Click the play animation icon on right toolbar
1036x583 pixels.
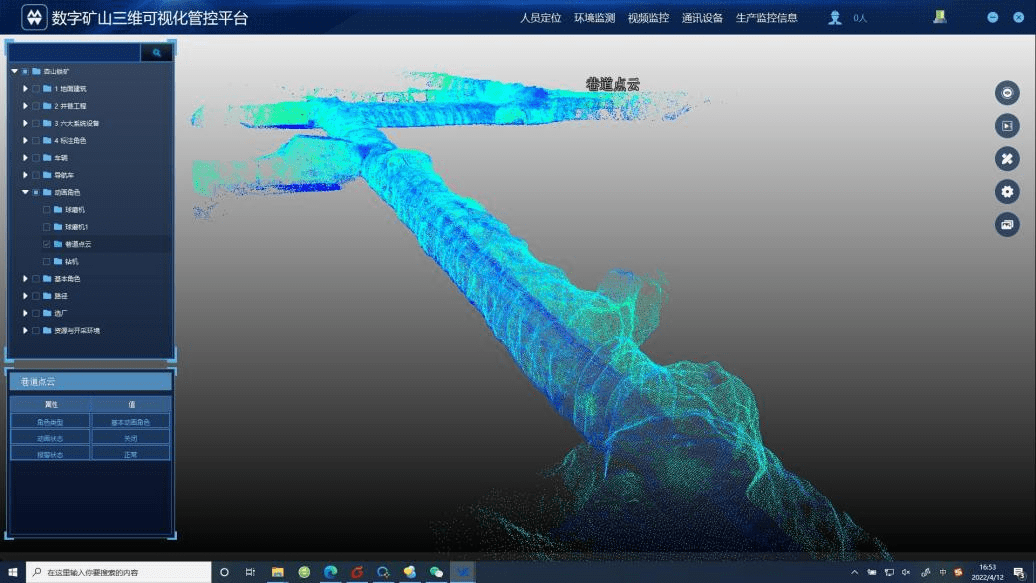coord(1007,126)
